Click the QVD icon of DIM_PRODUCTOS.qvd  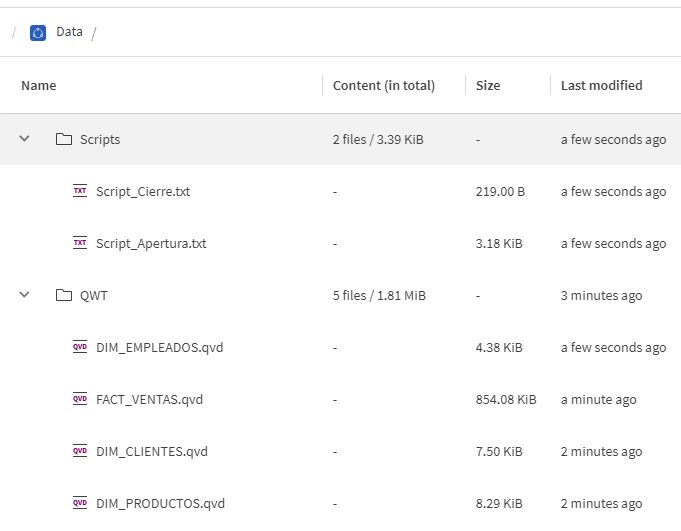80,503
